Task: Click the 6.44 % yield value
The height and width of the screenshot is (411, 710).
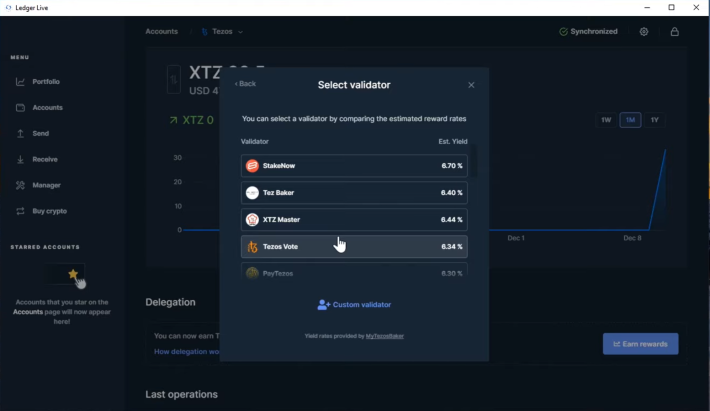Action: (x=452, y=220)
